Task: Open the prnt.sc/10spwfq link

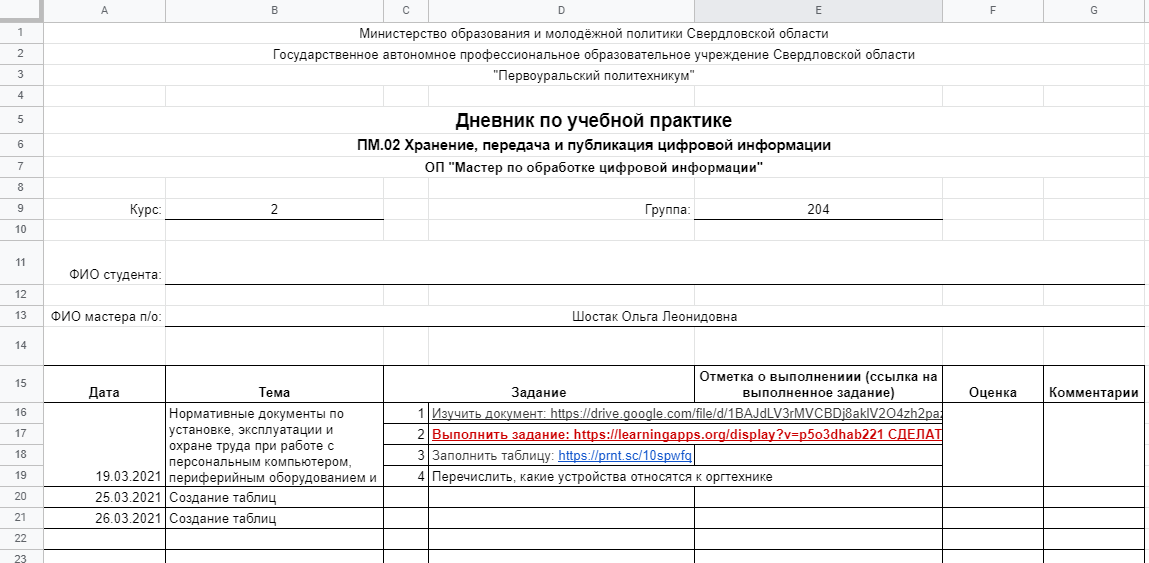Action: (x=625, y=456)
